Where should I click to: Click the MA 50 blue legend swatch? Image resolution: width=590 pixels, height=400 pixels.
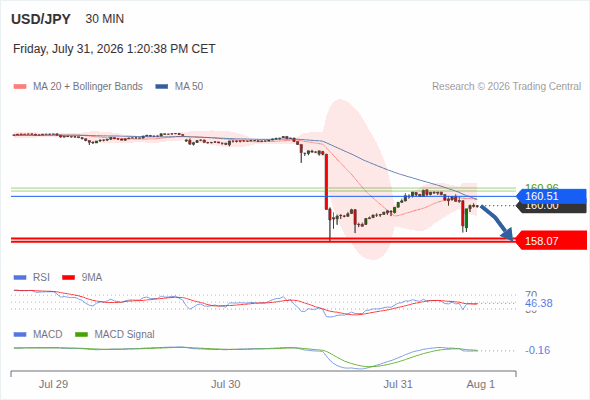tap(162, 87)
